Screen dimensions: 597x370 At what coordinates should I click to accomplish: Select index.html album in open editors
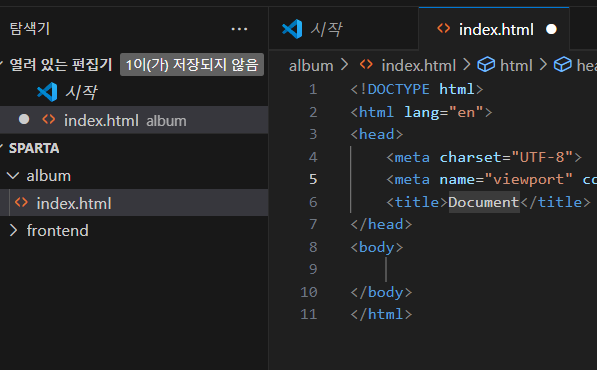[134, 120]
